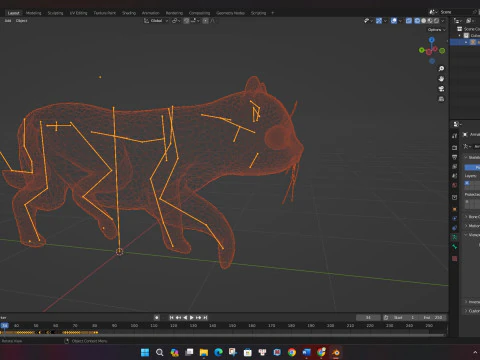Toggle perspective/orthographic grid icon
This screenshot has height=360, width=480.
[x=441, y=99]
